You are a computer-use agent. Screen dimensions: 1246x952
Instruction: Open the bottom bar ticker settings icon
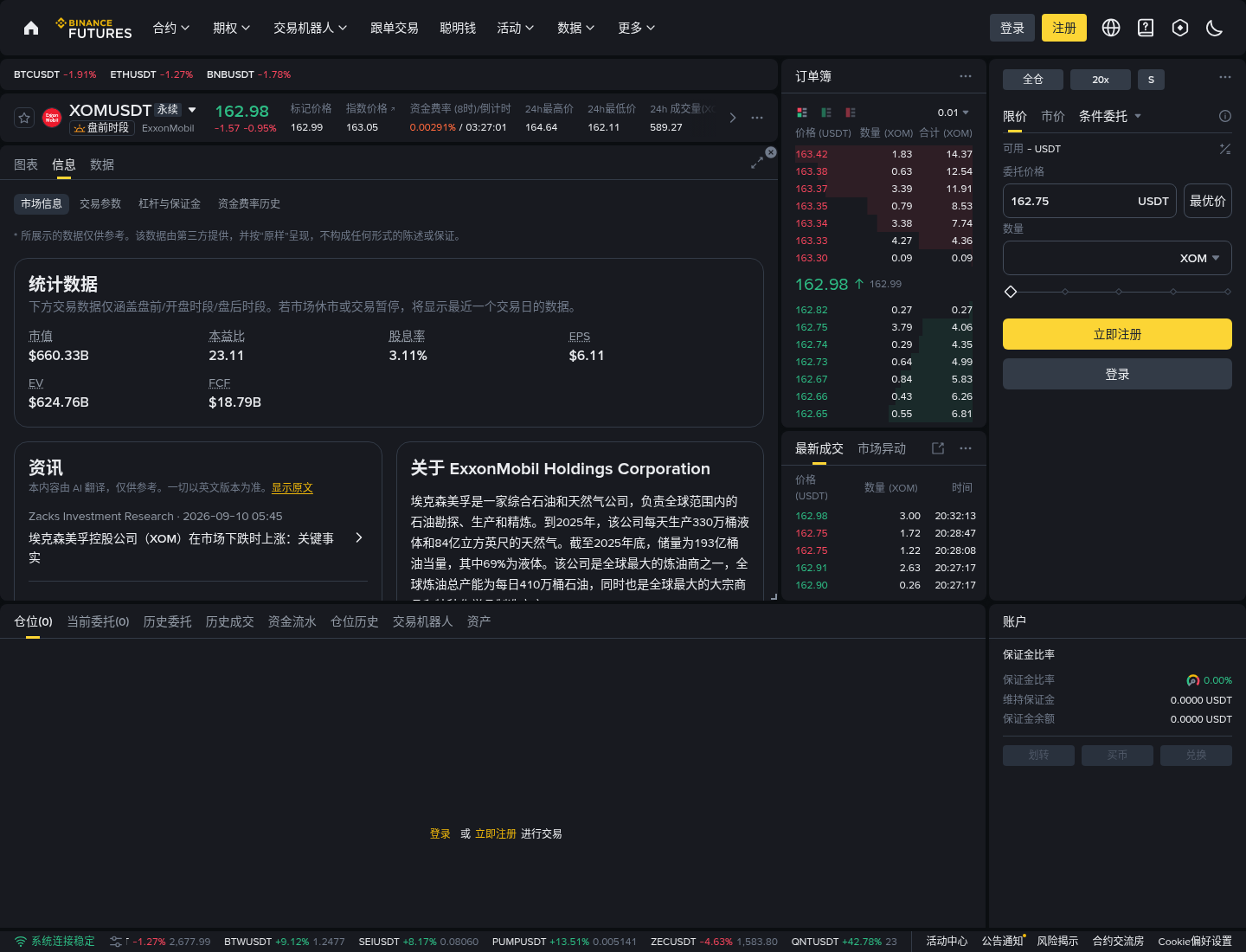[116, 942]
